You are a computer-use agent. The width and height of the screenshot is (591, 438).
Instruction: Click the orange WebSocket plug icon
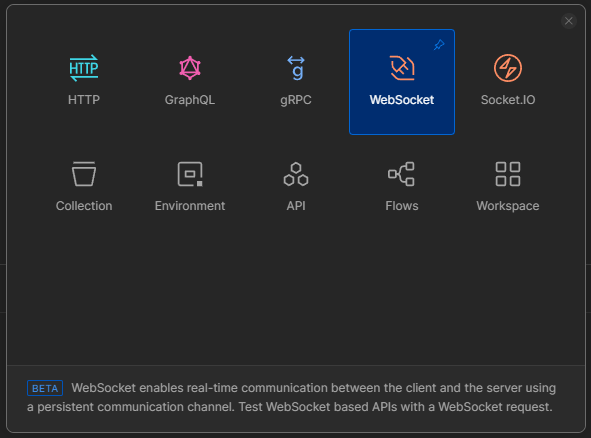402,68
